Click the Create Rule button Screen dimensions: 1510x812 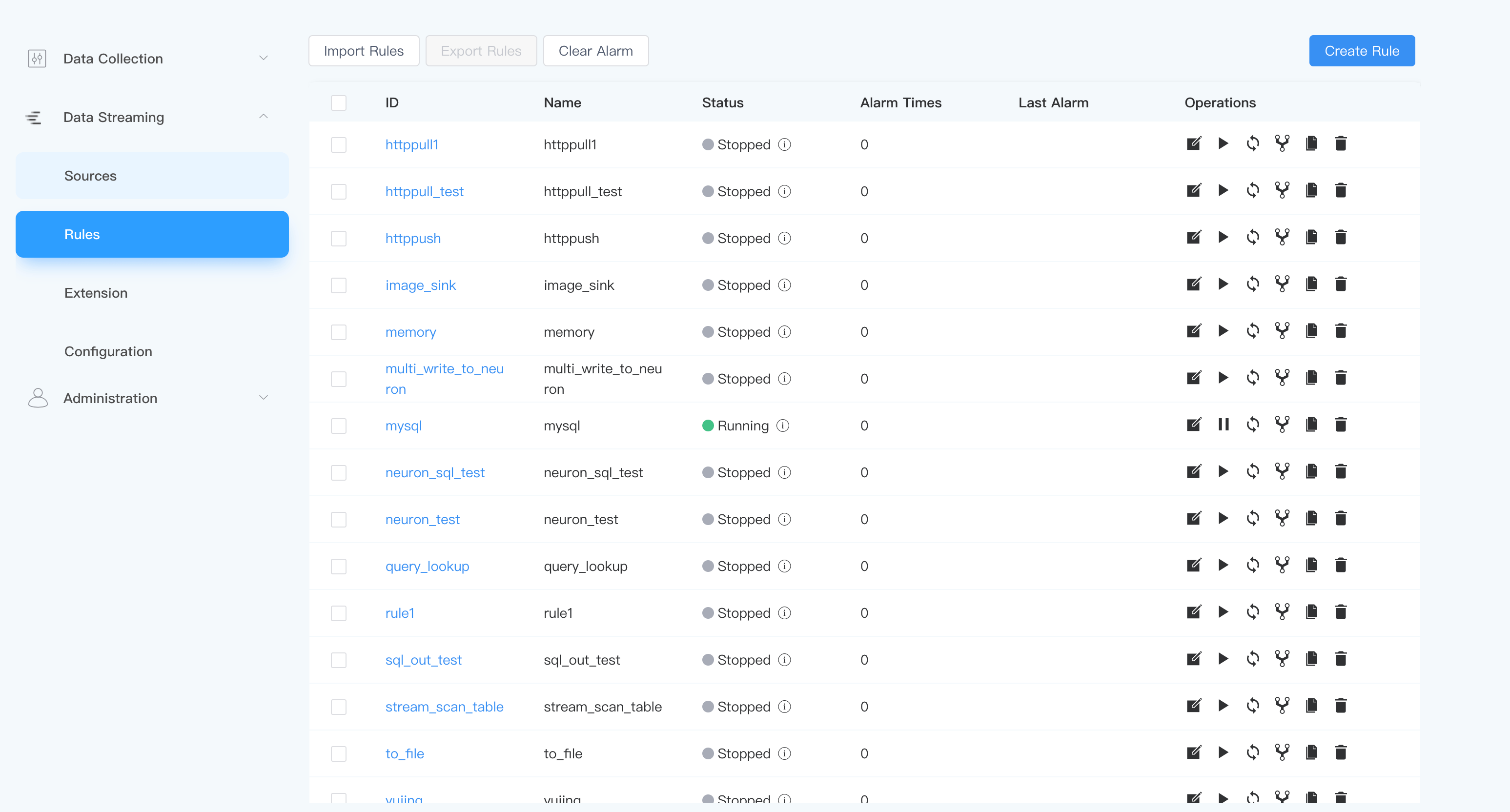(x=1361, y=51)
